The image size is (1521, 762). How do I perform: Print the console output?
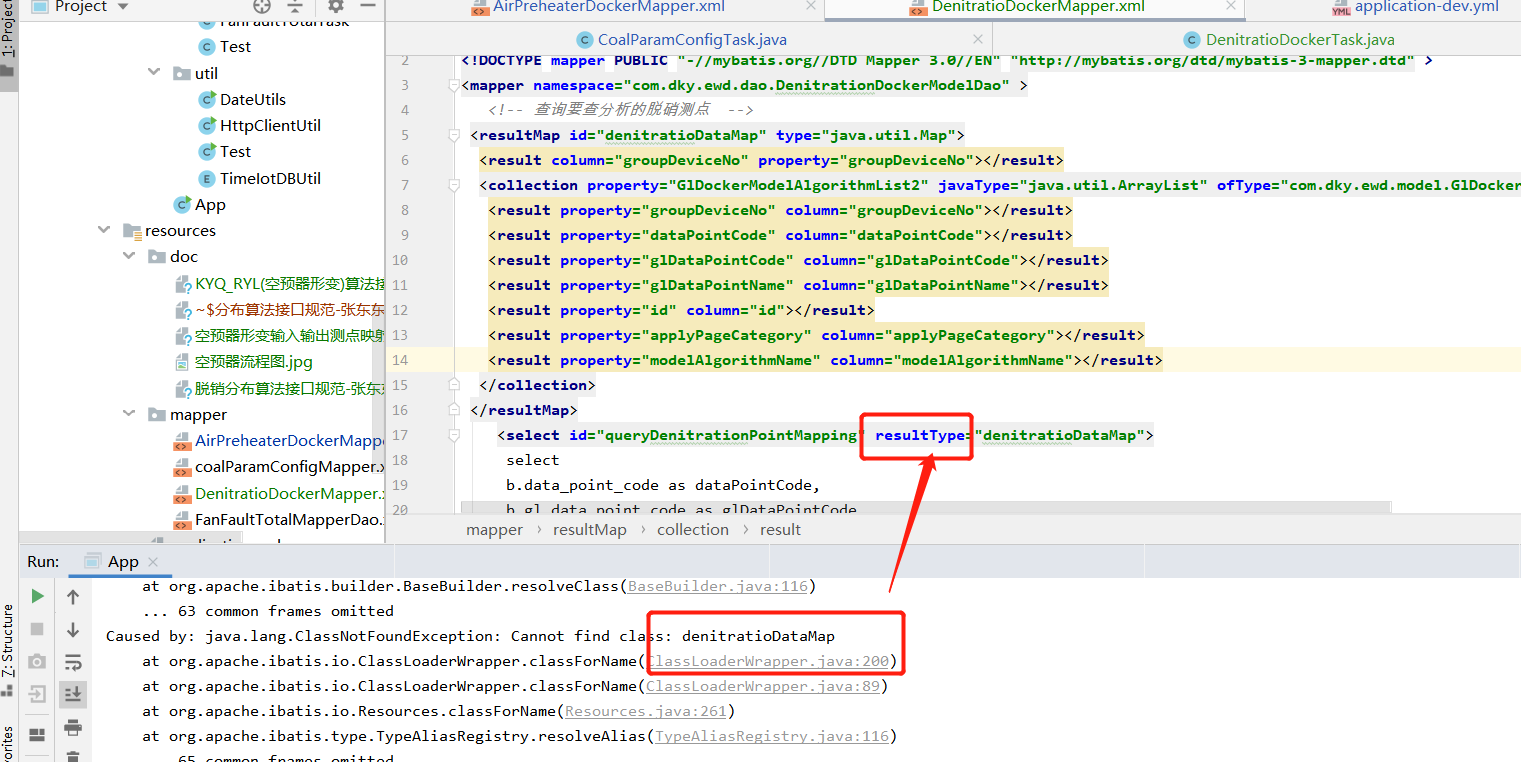[72, 728]
